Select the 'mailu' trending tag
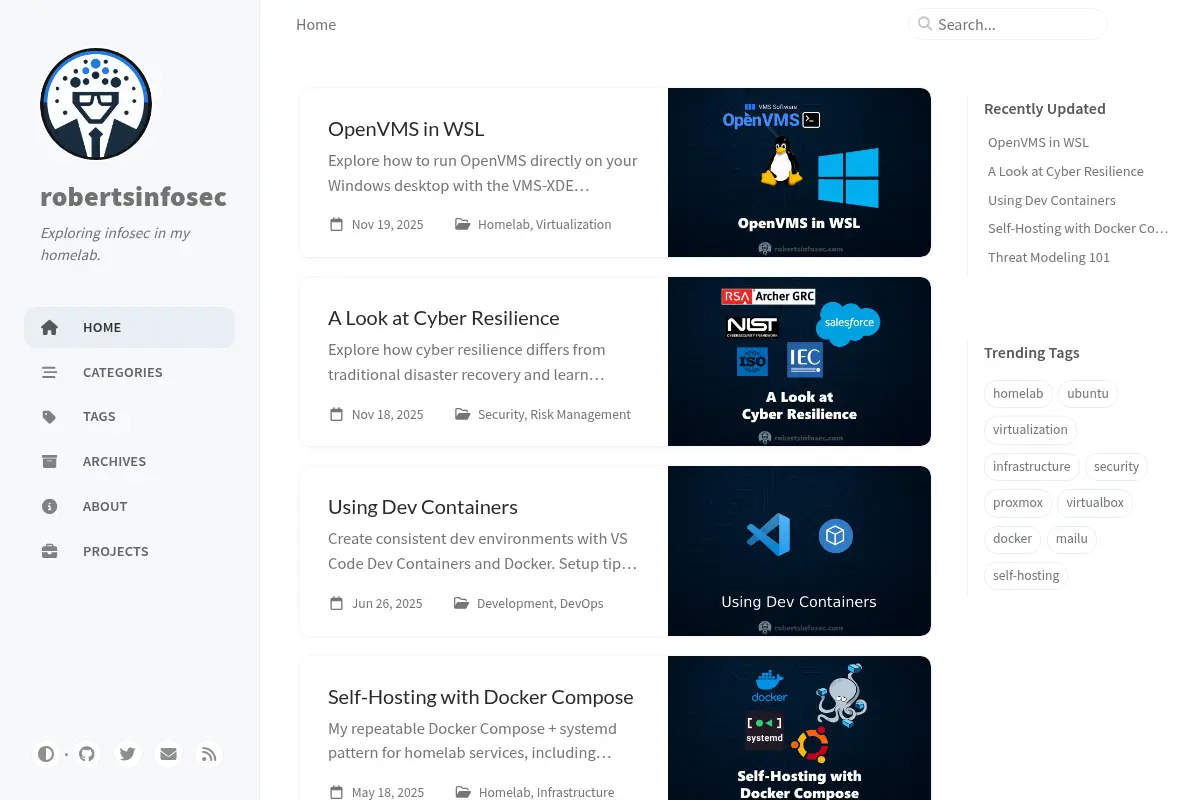 1072,538
